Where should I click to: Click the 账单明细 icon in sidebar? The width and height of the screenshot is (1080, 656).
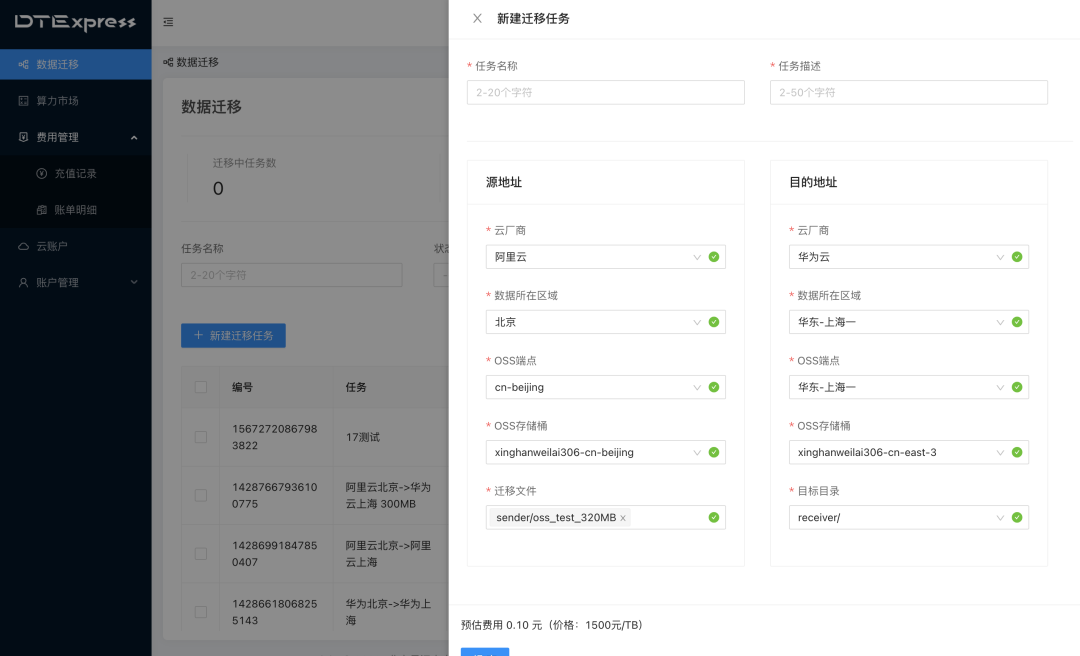42,210
